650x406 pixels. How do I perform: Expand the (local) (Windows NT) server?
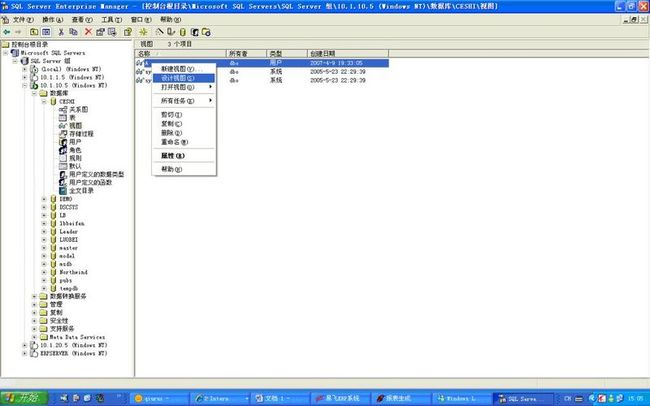tap(24, 69)
